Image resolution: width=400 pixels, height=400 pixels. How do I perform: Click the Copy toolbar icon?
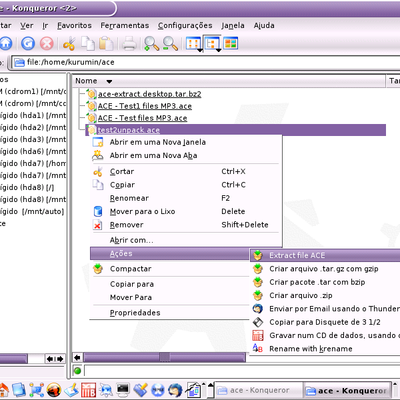88,44
